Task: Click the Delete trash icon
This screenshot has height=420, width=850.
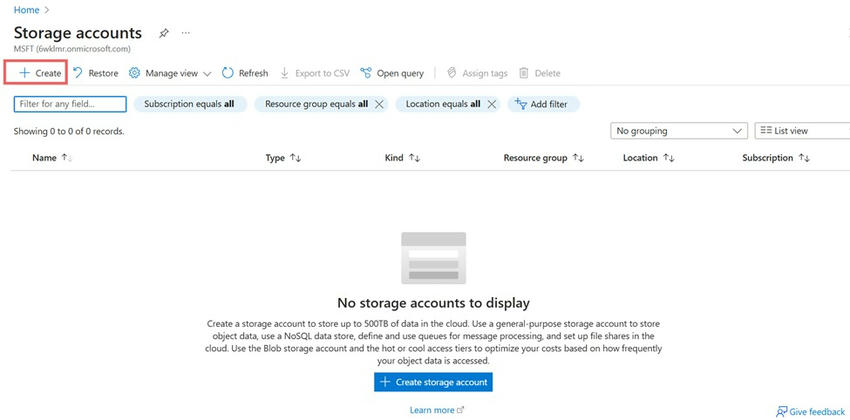Action: (524, 73)
